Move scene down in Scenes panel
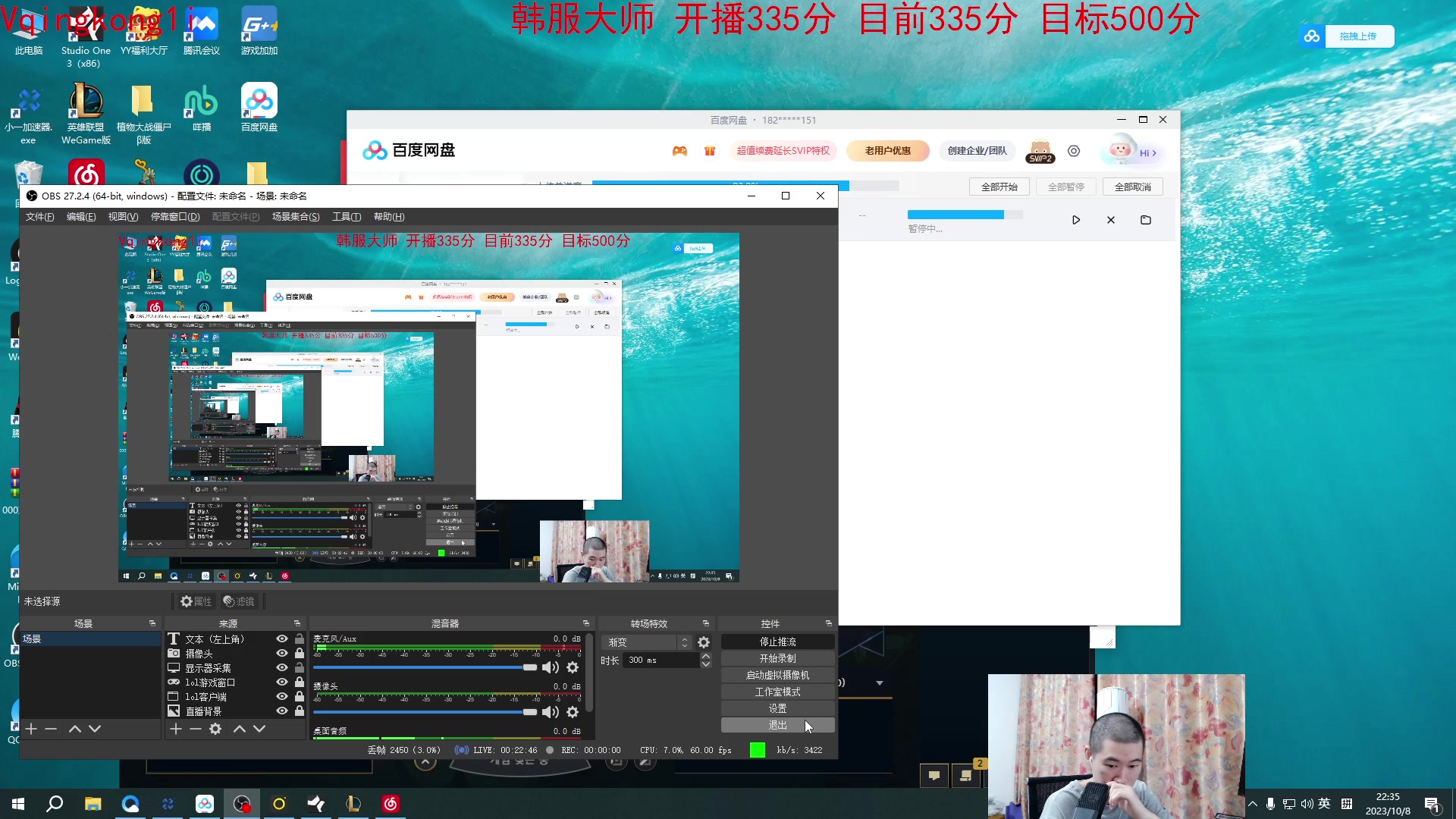This screenshot has width=1456, height=819. [95, 729]
